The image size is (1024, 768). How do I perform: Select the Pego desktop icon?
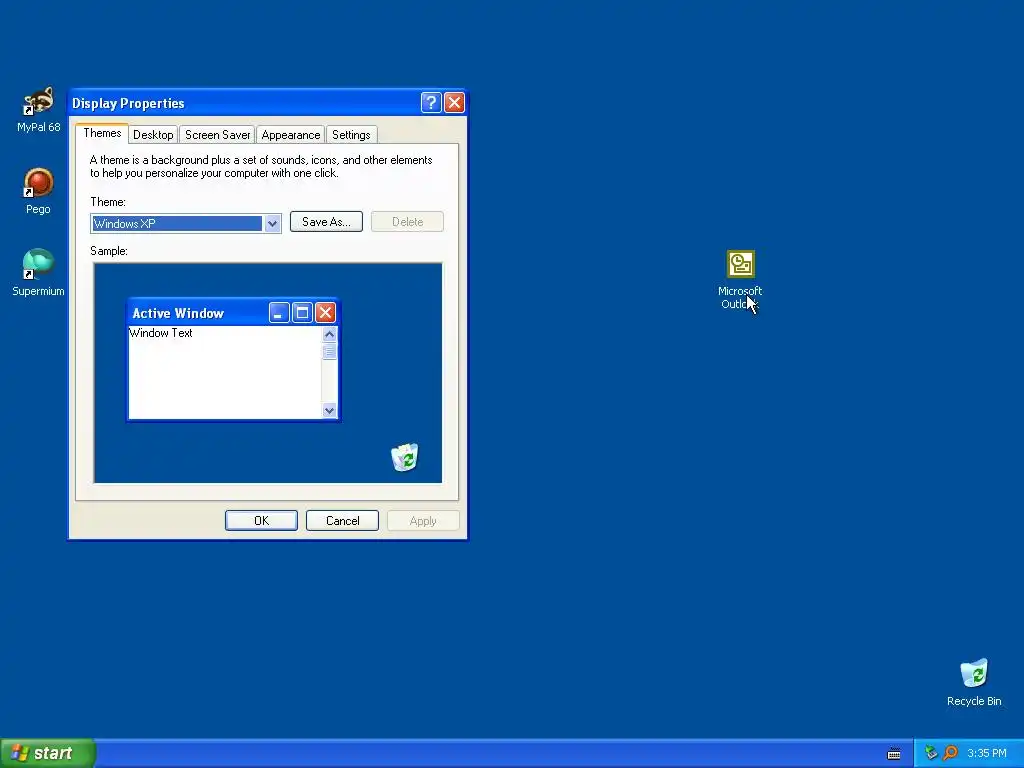tap(38, 191)
